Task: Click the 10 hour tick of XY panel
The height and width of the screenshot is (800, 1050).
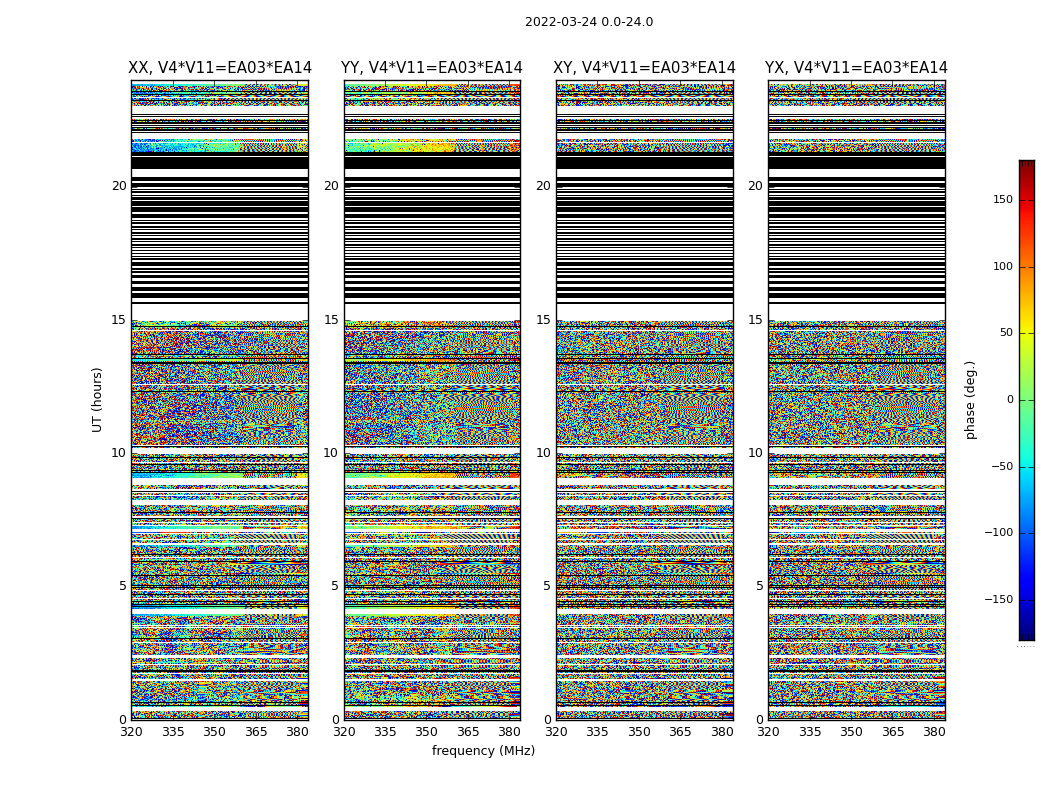Action: coord(544,453)
